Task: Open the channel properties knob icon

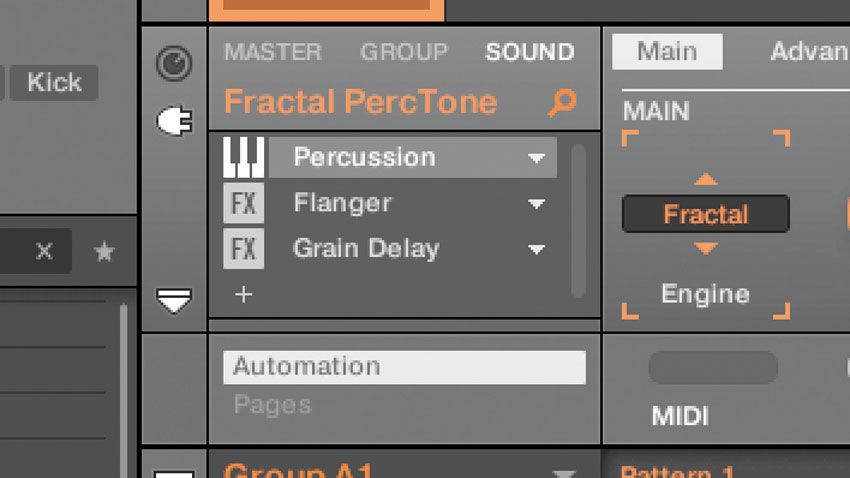Action: pyautogui.click(x=174, y=63)
